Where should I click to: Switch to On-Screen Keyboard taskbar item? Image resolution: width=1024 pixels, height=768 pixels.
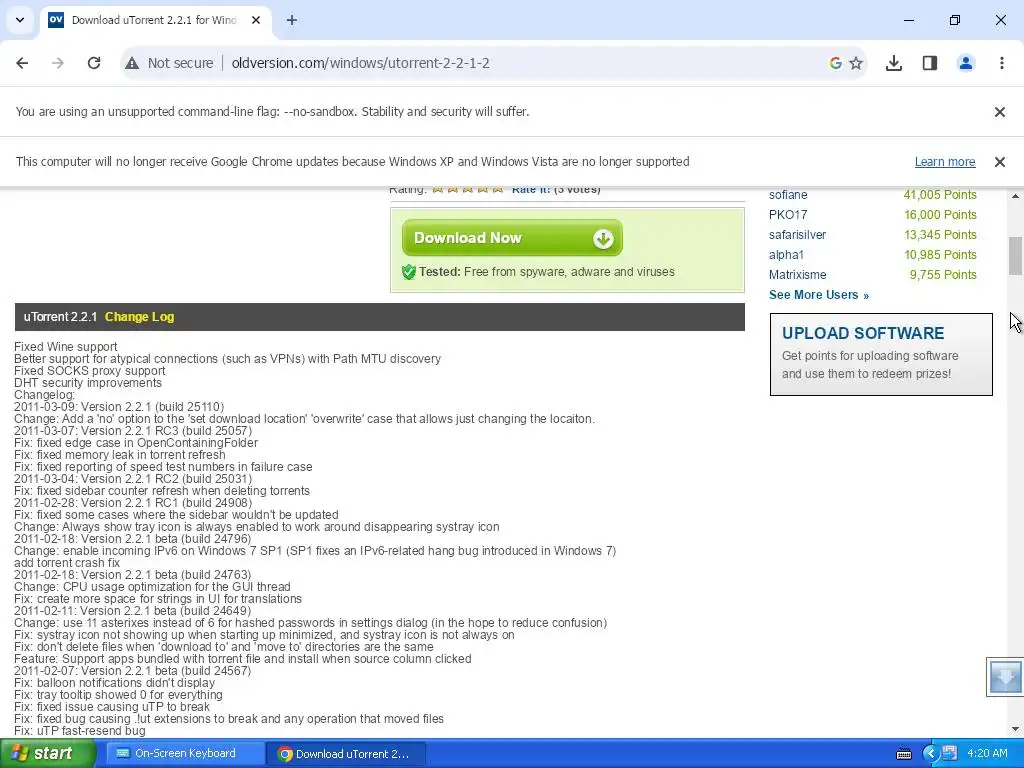click(185, 754)
